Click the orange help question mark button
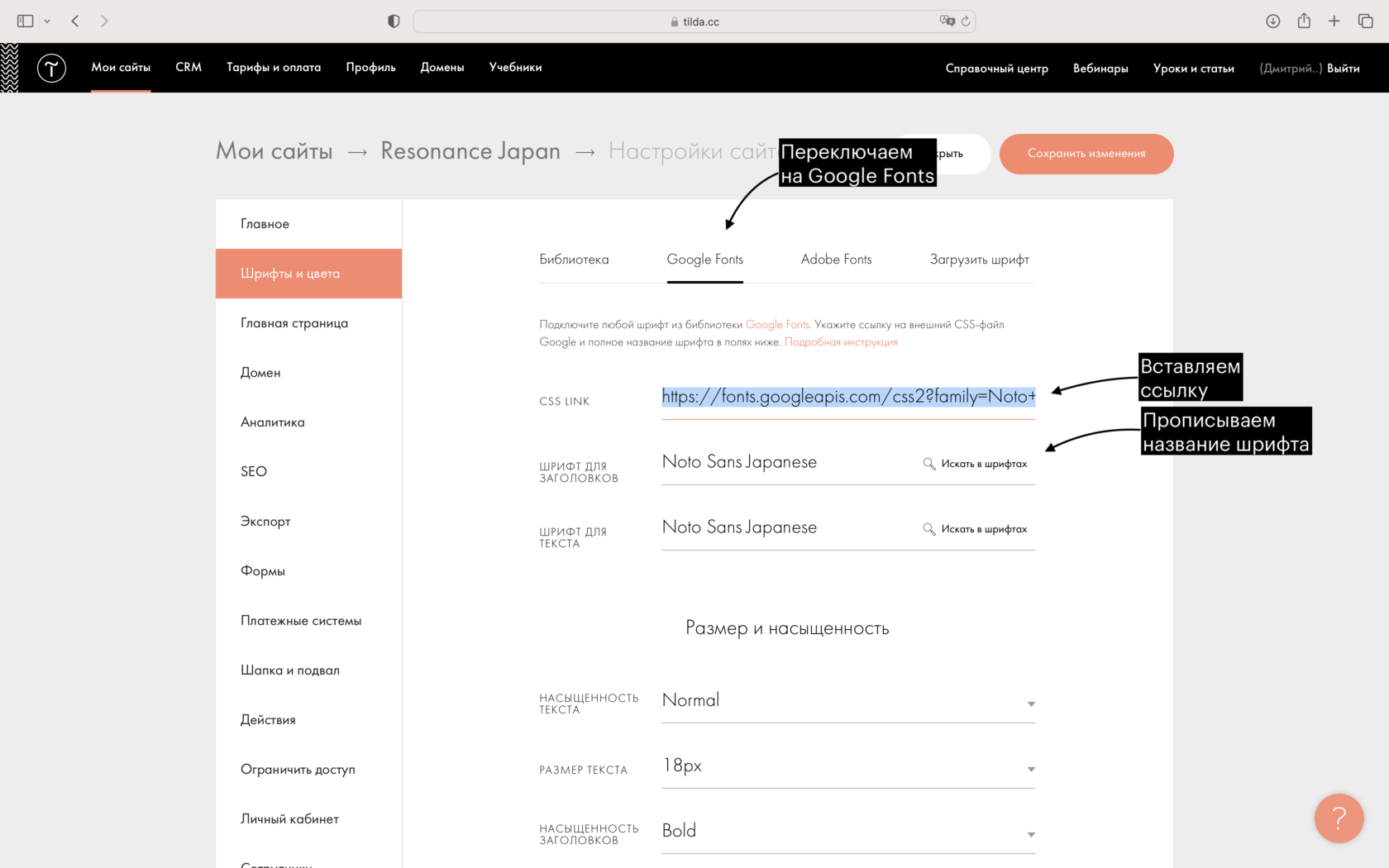This screenshot has width=1389, height=868. (1339, 818)
